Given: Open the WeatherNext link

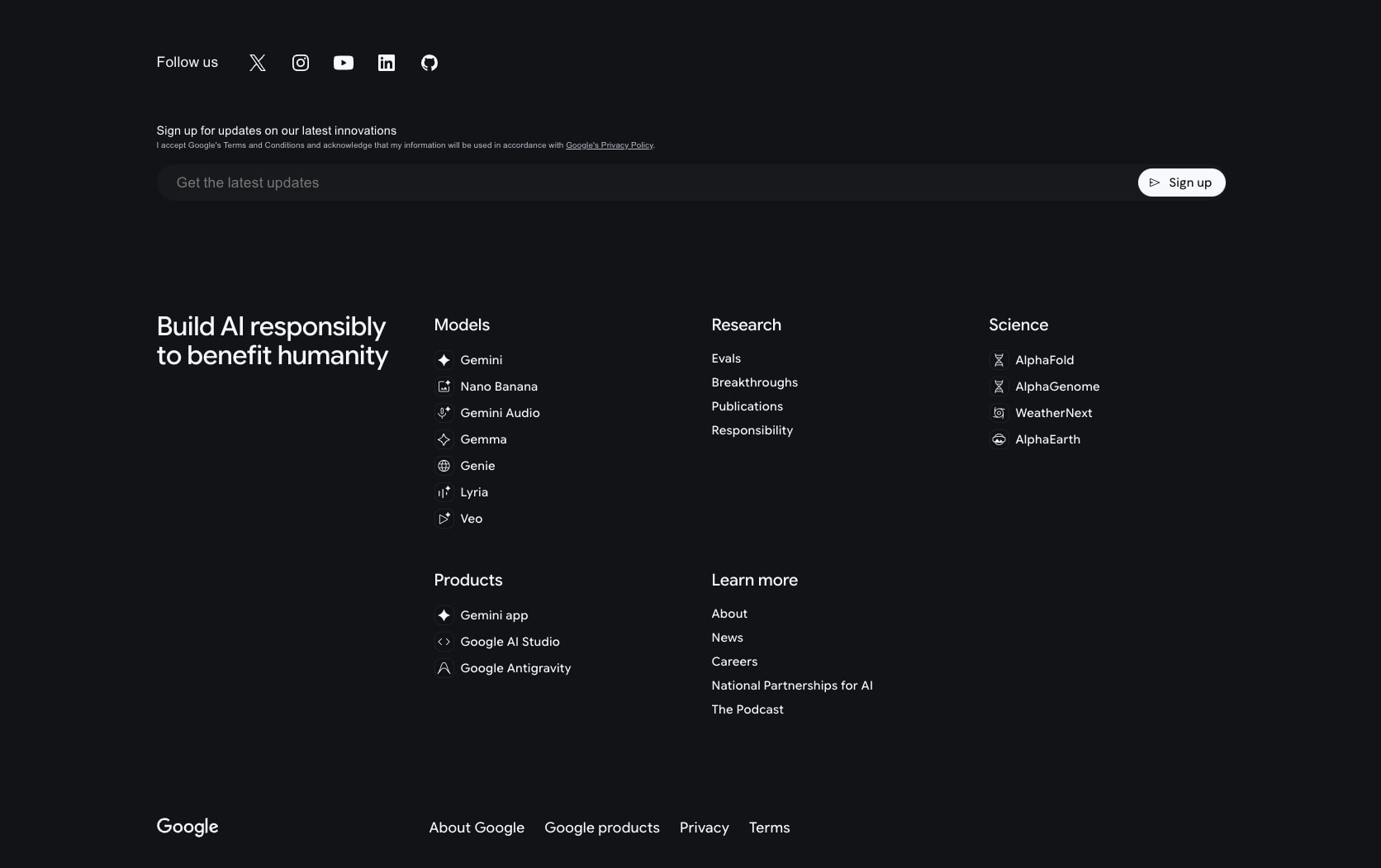Looking at the screenshot, I should pyautogui.click(x=1054, y=413).
